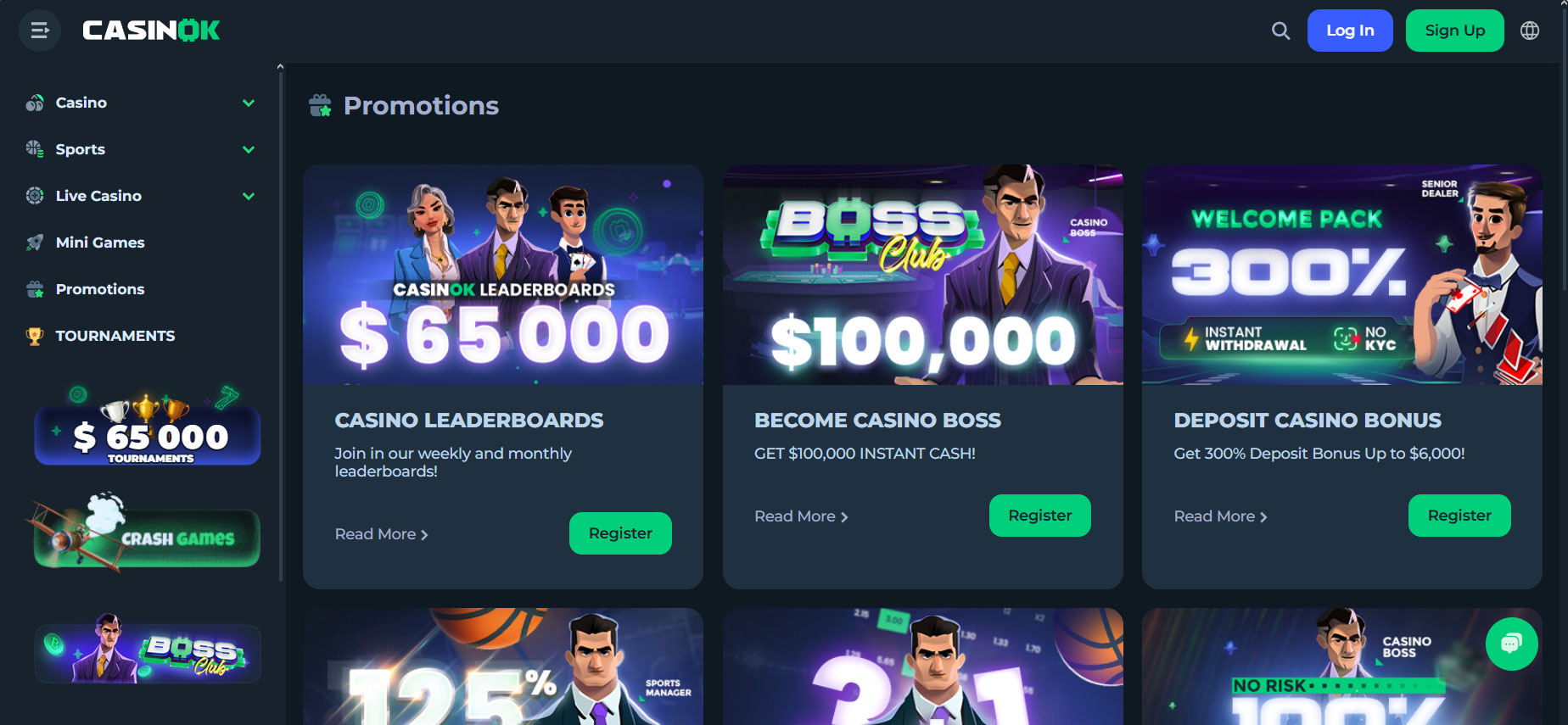This screenshot has height=725, width=1568.
Task: Select TOURNAMENTS in the sidebar
Action: click(x=115, y=336)
